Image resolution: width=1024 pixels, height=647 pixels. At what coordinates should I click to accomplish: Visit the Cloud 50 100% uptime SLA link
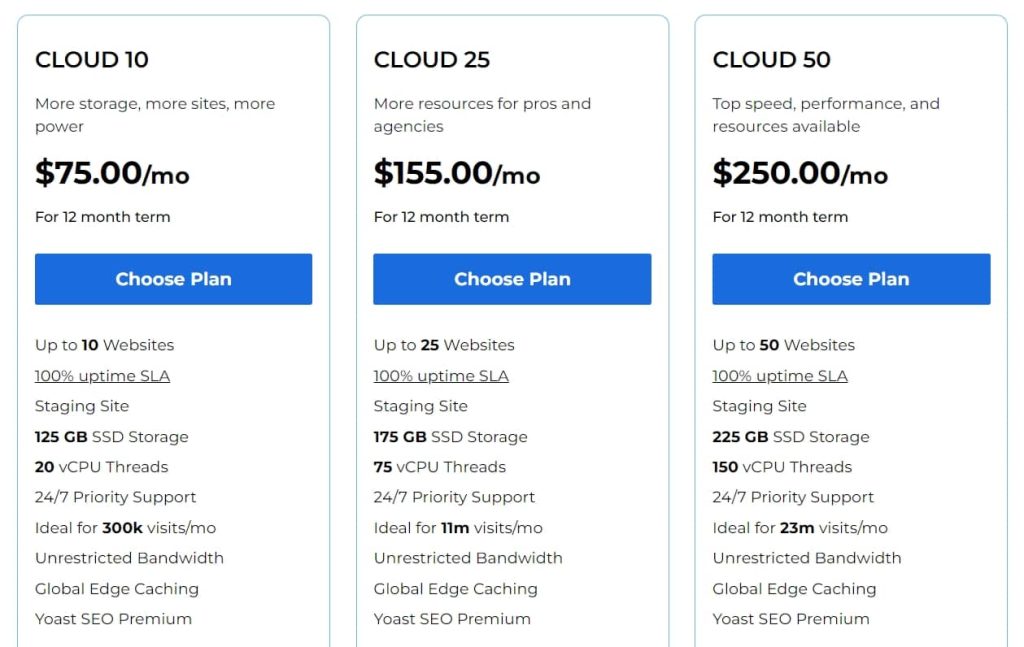click(x=780, y=376)
